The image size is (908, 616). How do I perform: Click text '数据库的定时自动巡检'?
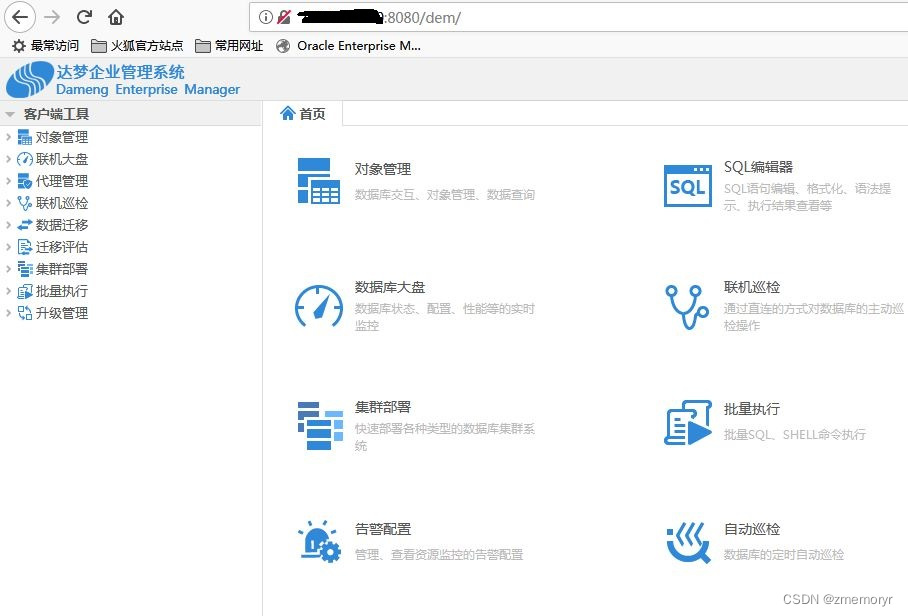click(x=783, y=555)
